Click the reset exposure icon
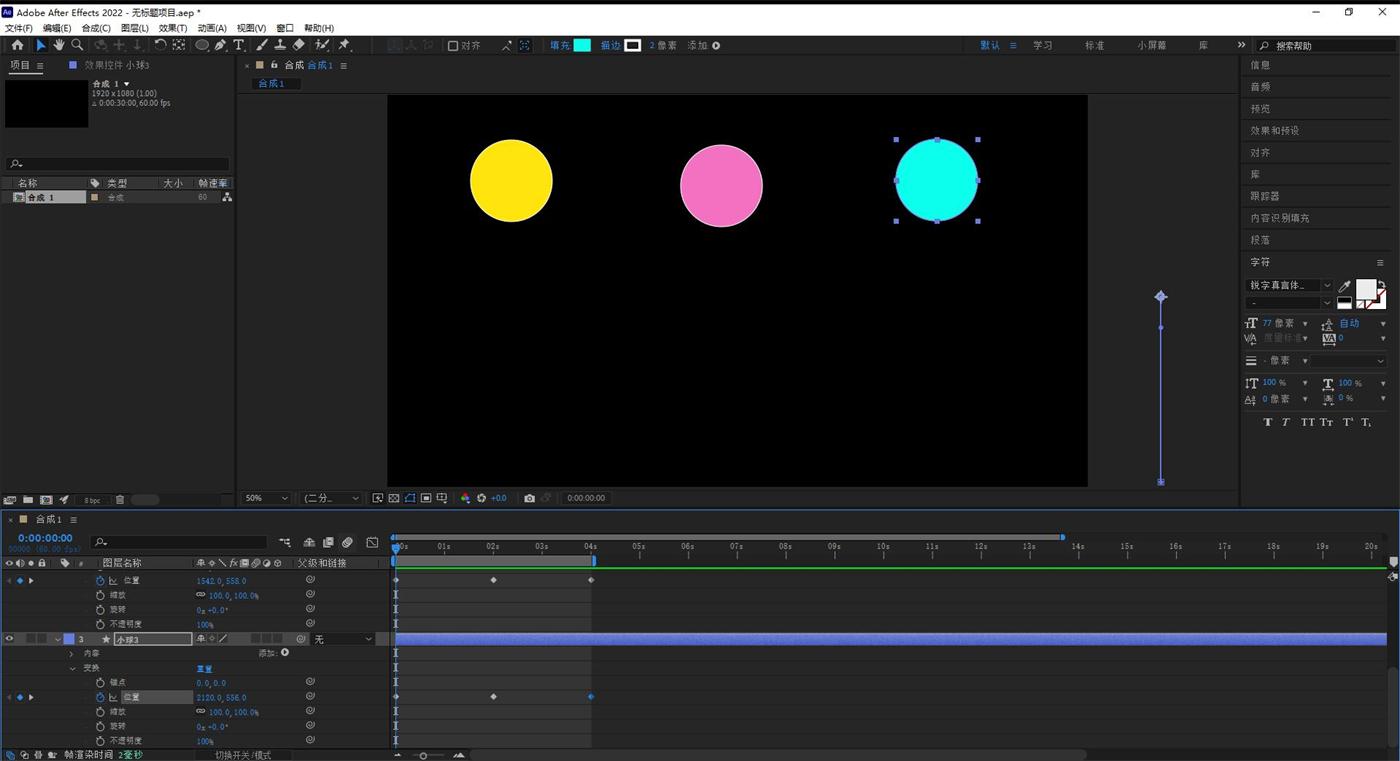 481,498
